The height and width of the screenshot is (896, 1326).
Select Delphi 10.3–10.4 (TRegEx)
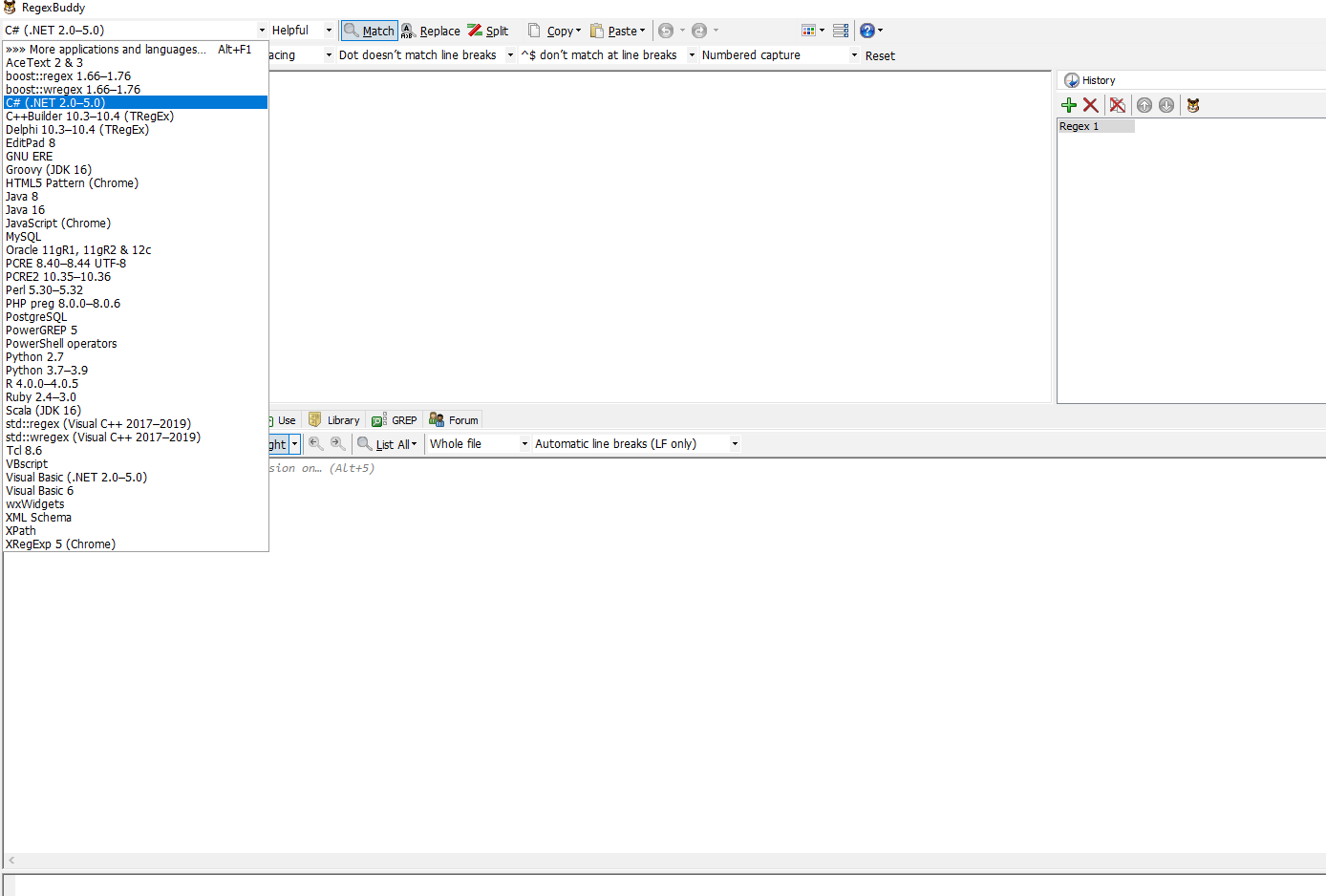pyautogui.click(x=136, y=130)
